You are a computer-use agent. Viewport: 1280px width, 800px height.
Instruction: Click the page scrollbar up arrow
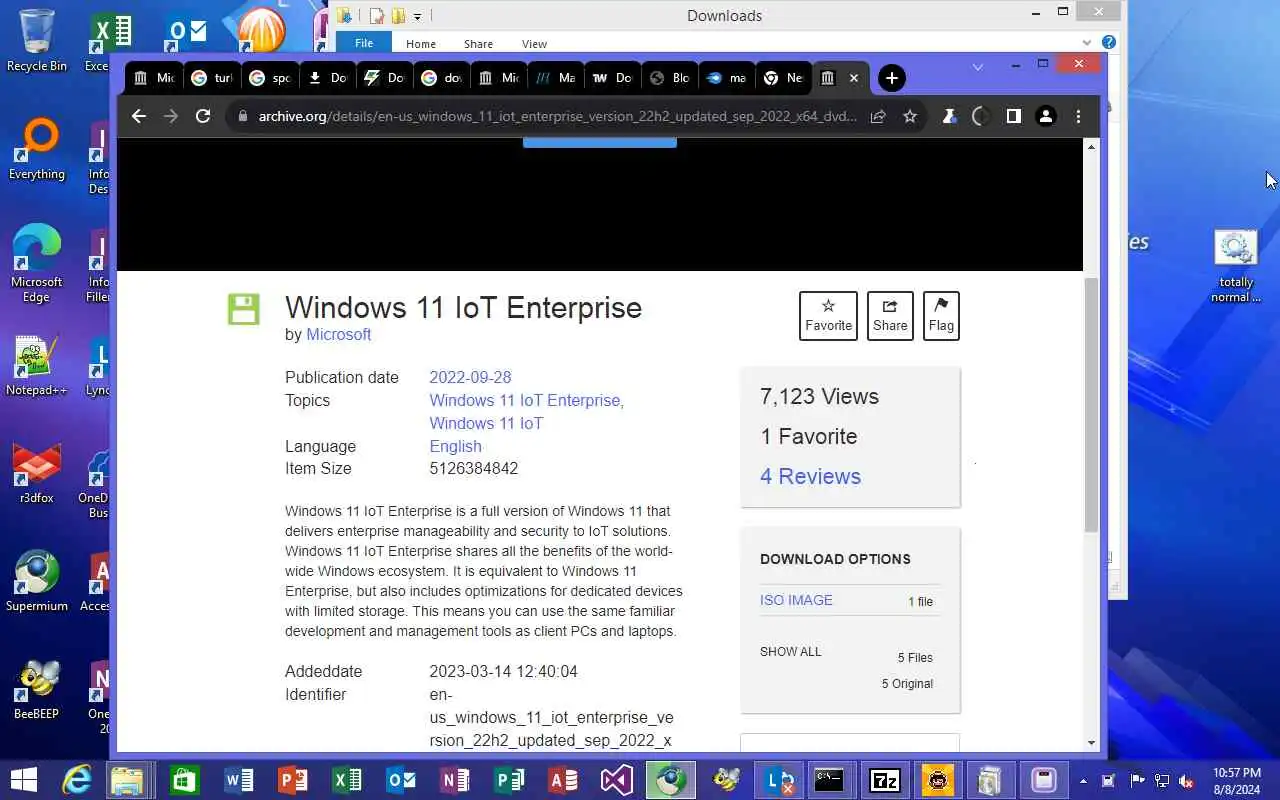click(x=1091, y=147)
